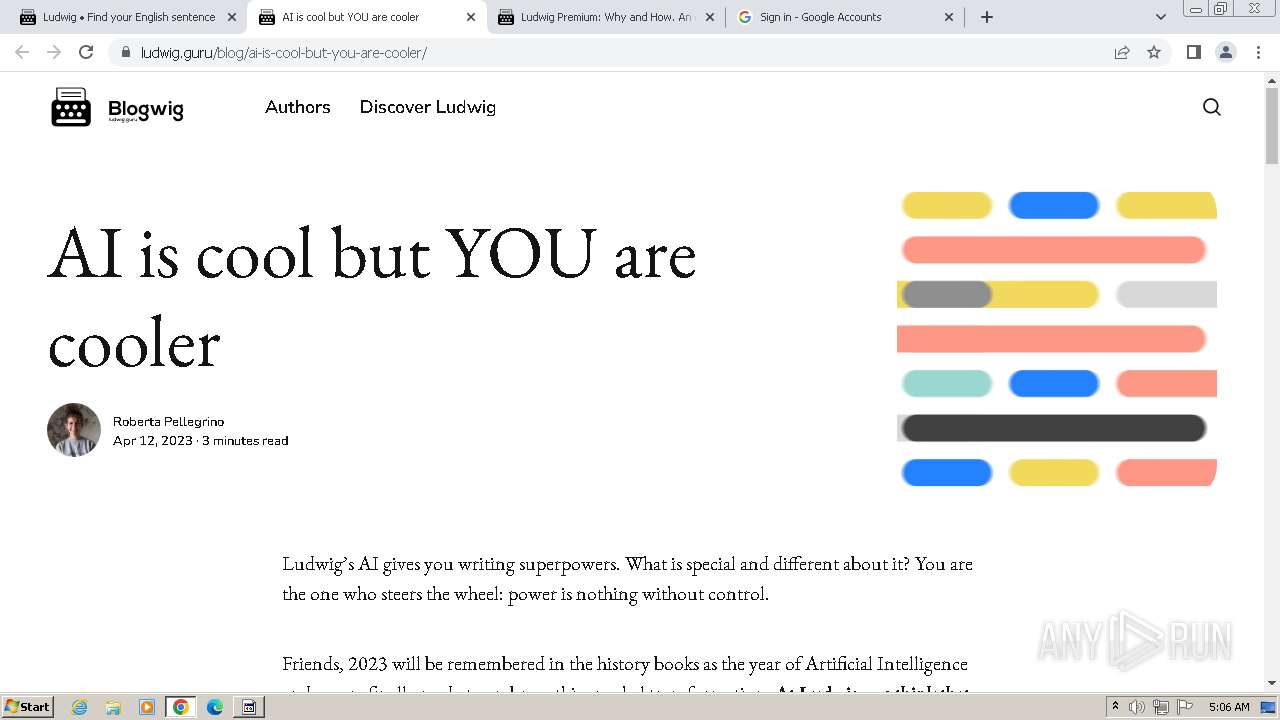Click the browser forward arrow
This screenshot has width=1280, height=720.
coord(54,52)
